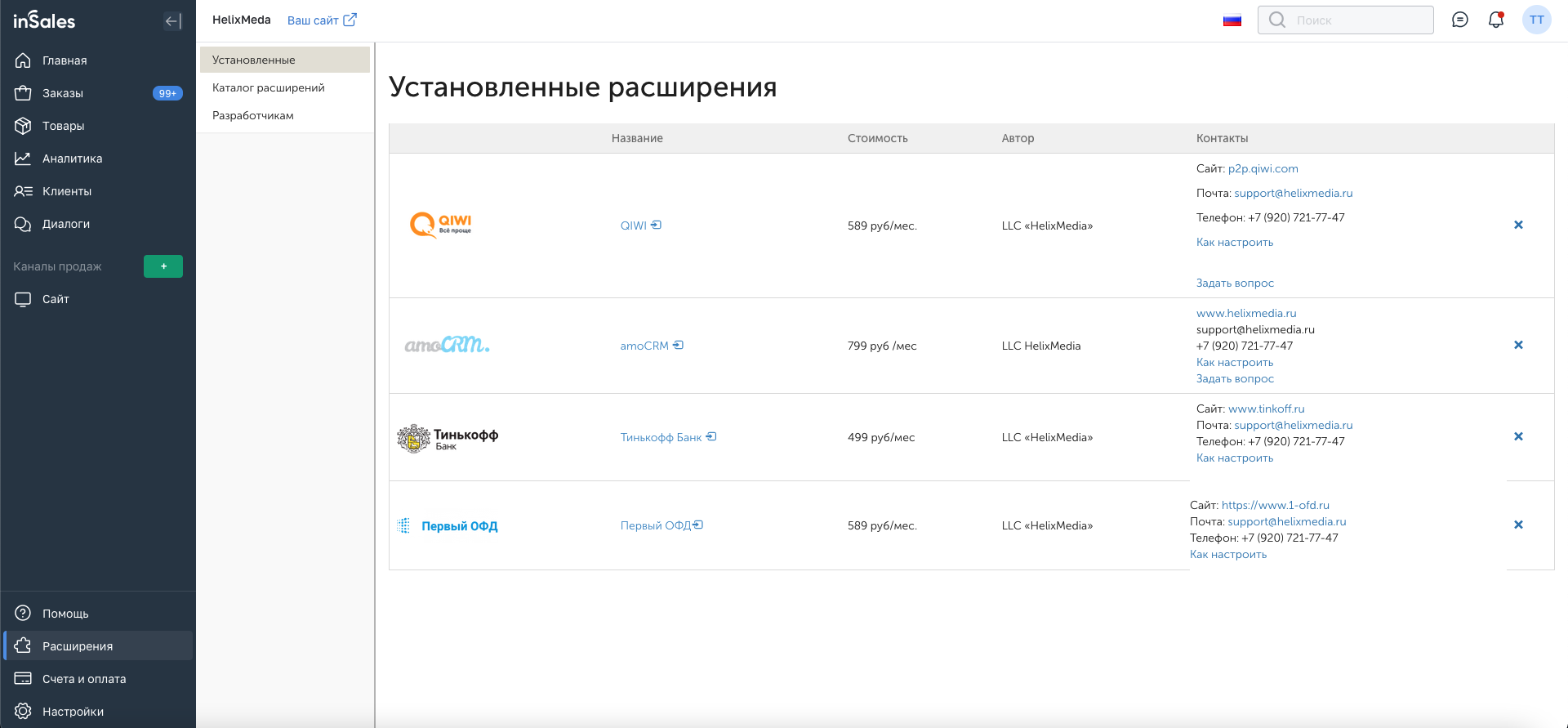Select the Установленные submenu tab
This screenshot has height=728, width=1568.
pos(285,60)
